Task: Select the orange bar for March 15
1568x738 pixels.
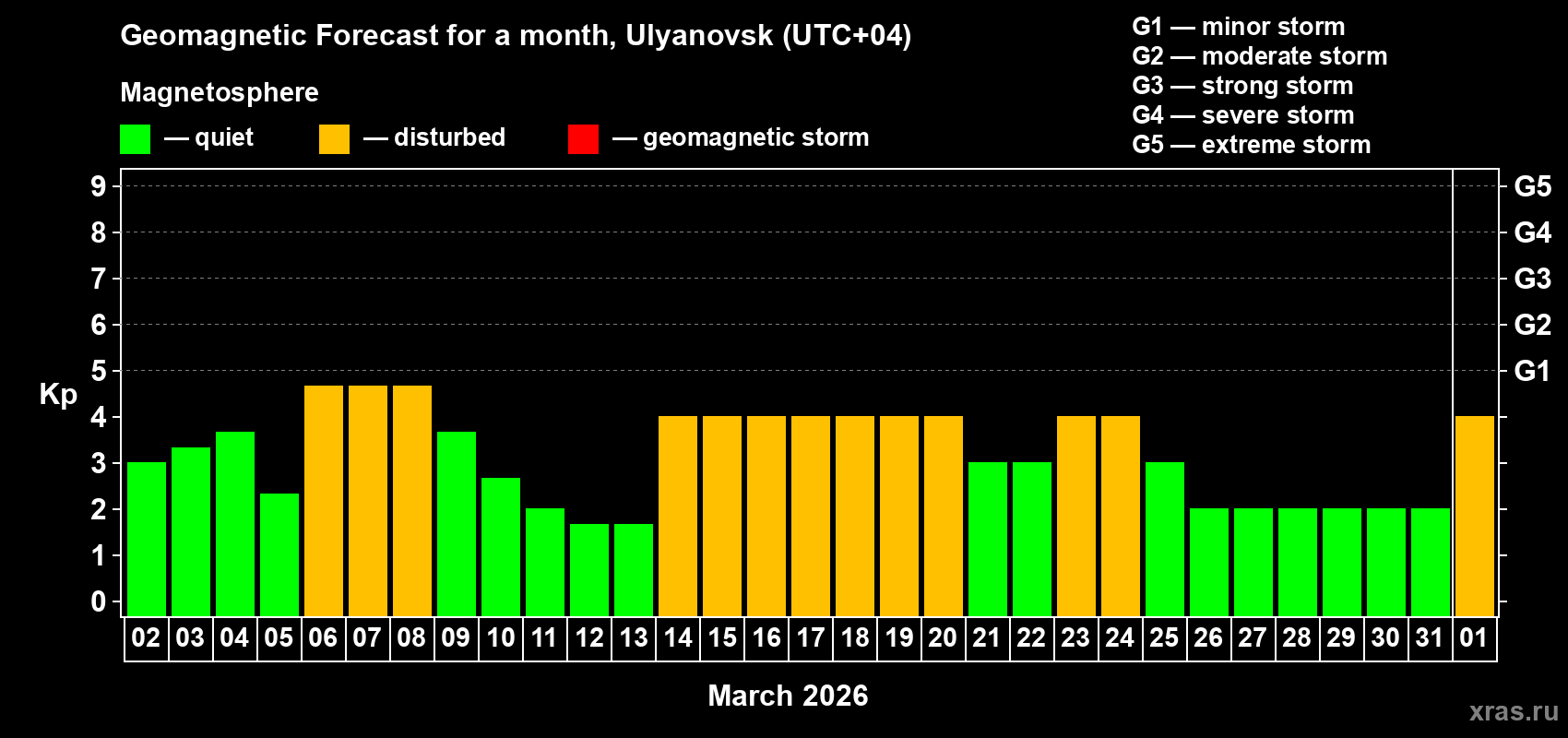Action: (x=722, y=517)
